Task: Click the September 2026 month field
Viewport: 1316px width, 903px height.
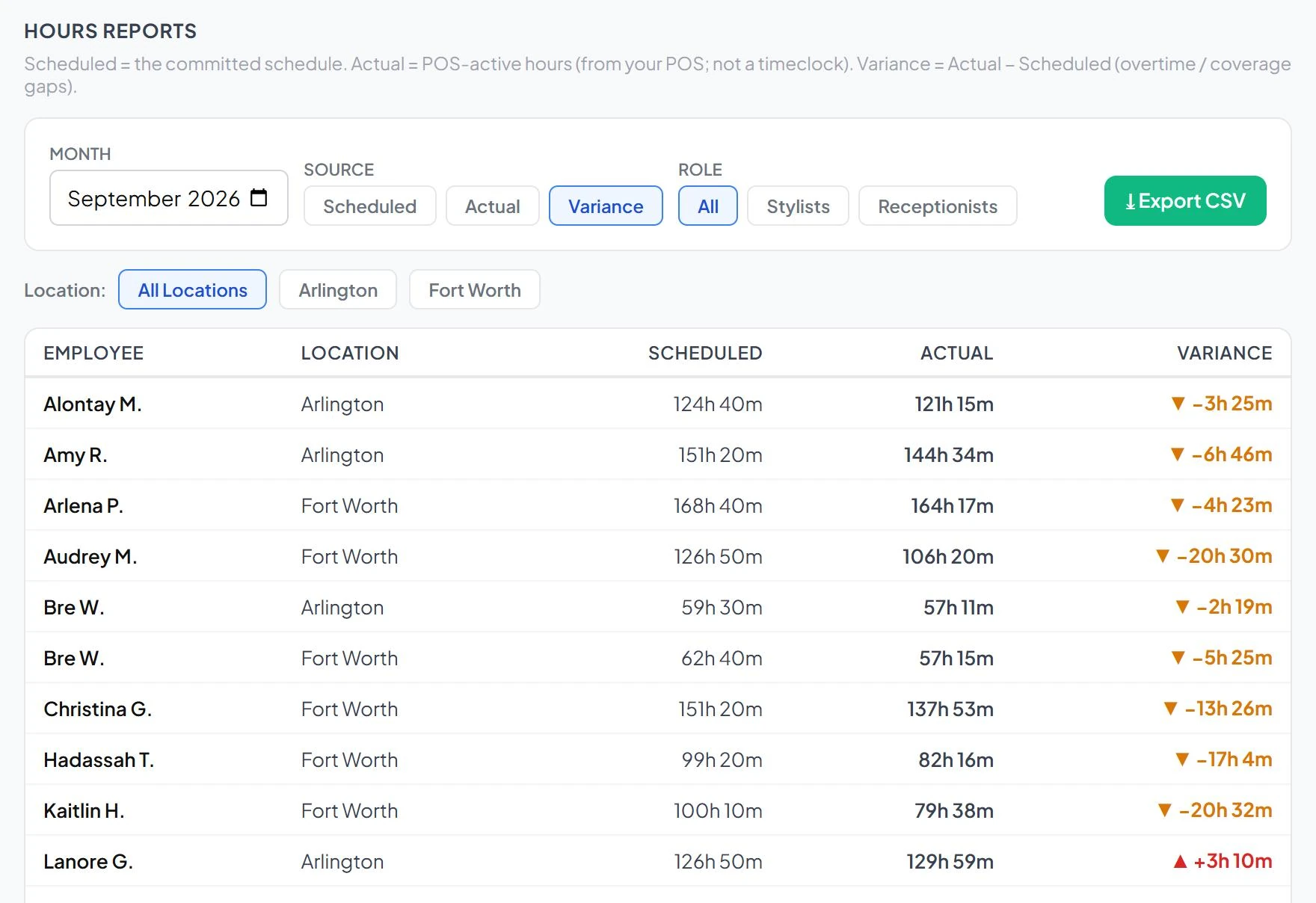Action: pyautogui.click(x=169, y=198)
